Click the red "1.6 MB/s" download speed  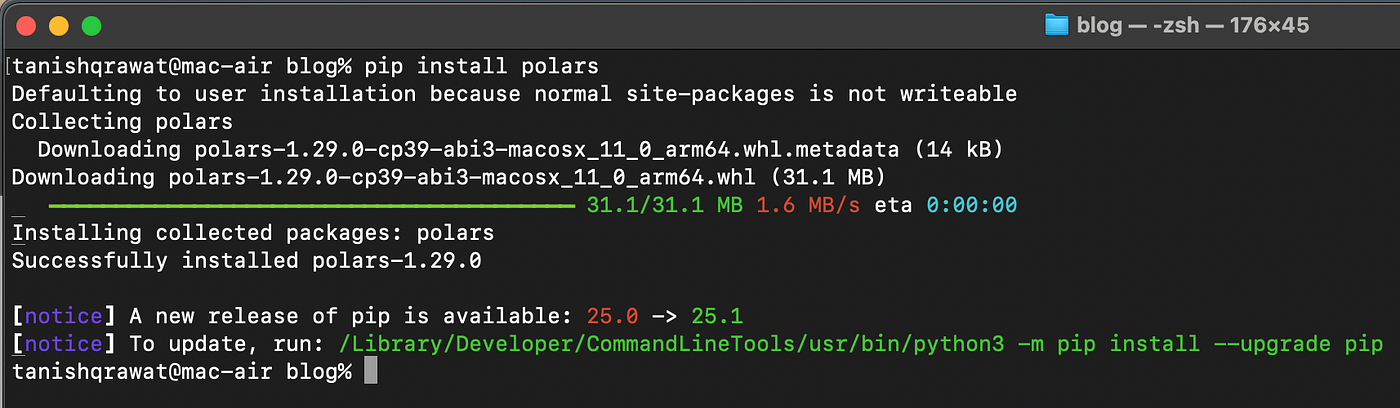click(808, 205)
